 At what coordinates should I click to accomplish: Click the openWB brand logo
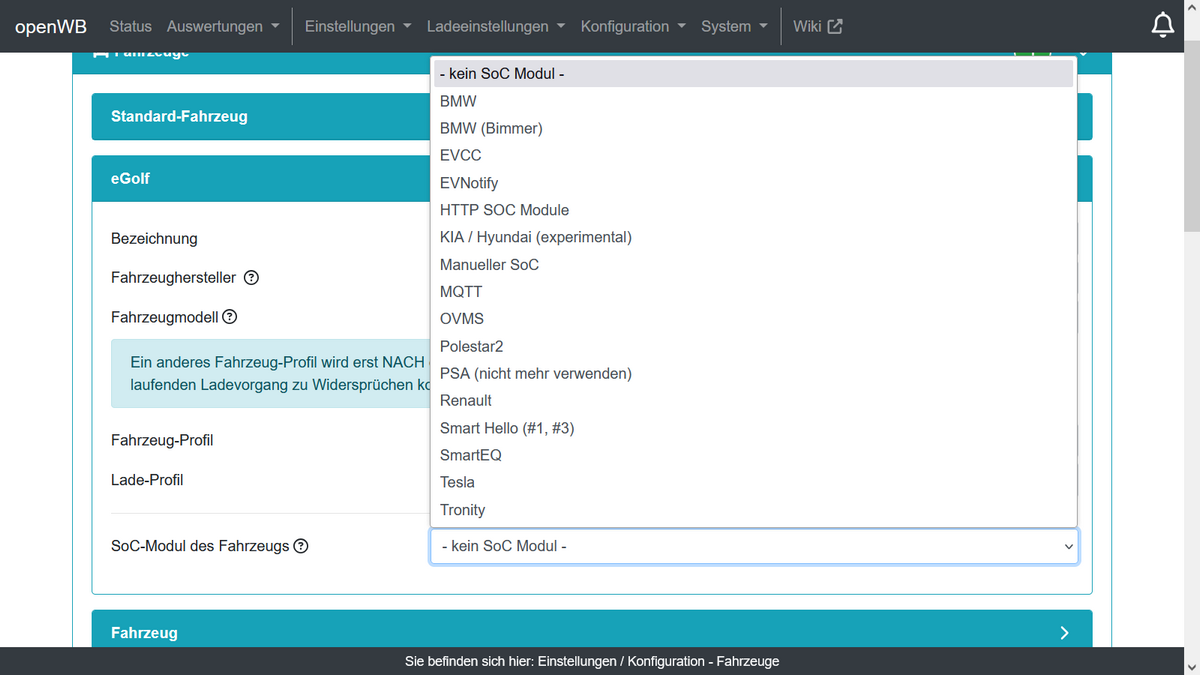coord(51,26)
